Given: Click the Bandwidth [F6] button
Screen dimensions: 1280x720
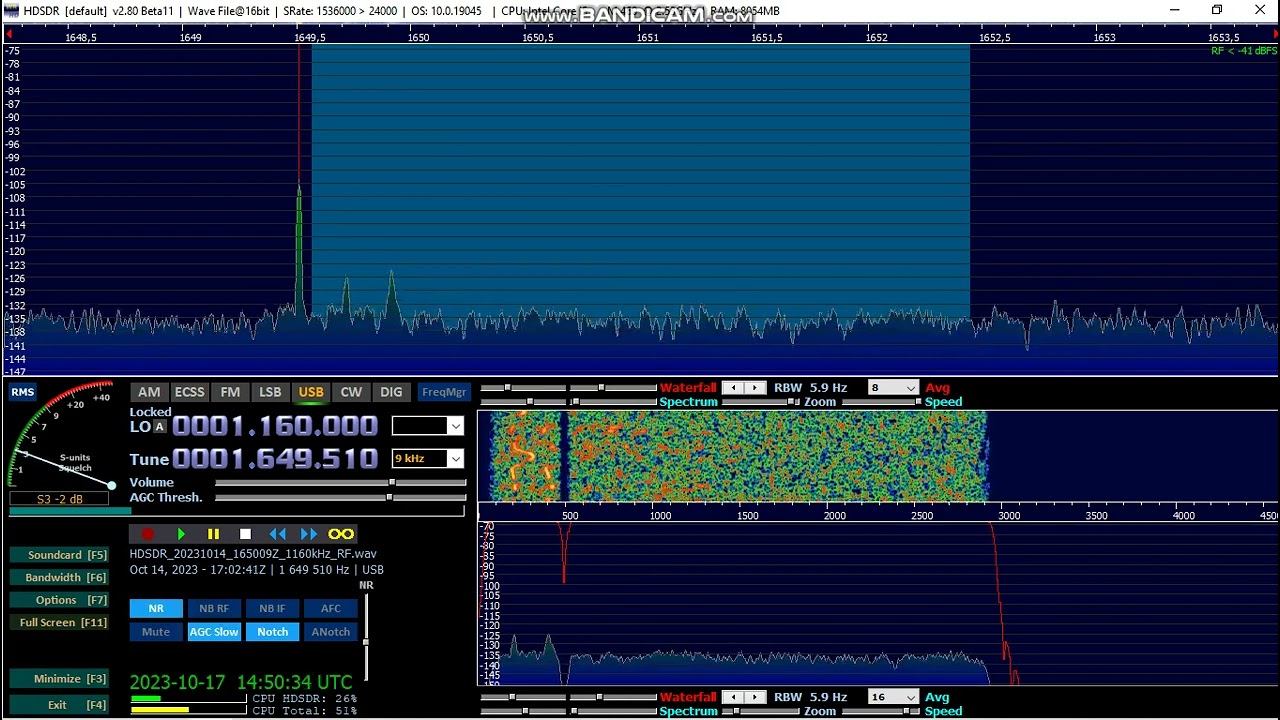Looking at the screenshot, I should 58,577.
